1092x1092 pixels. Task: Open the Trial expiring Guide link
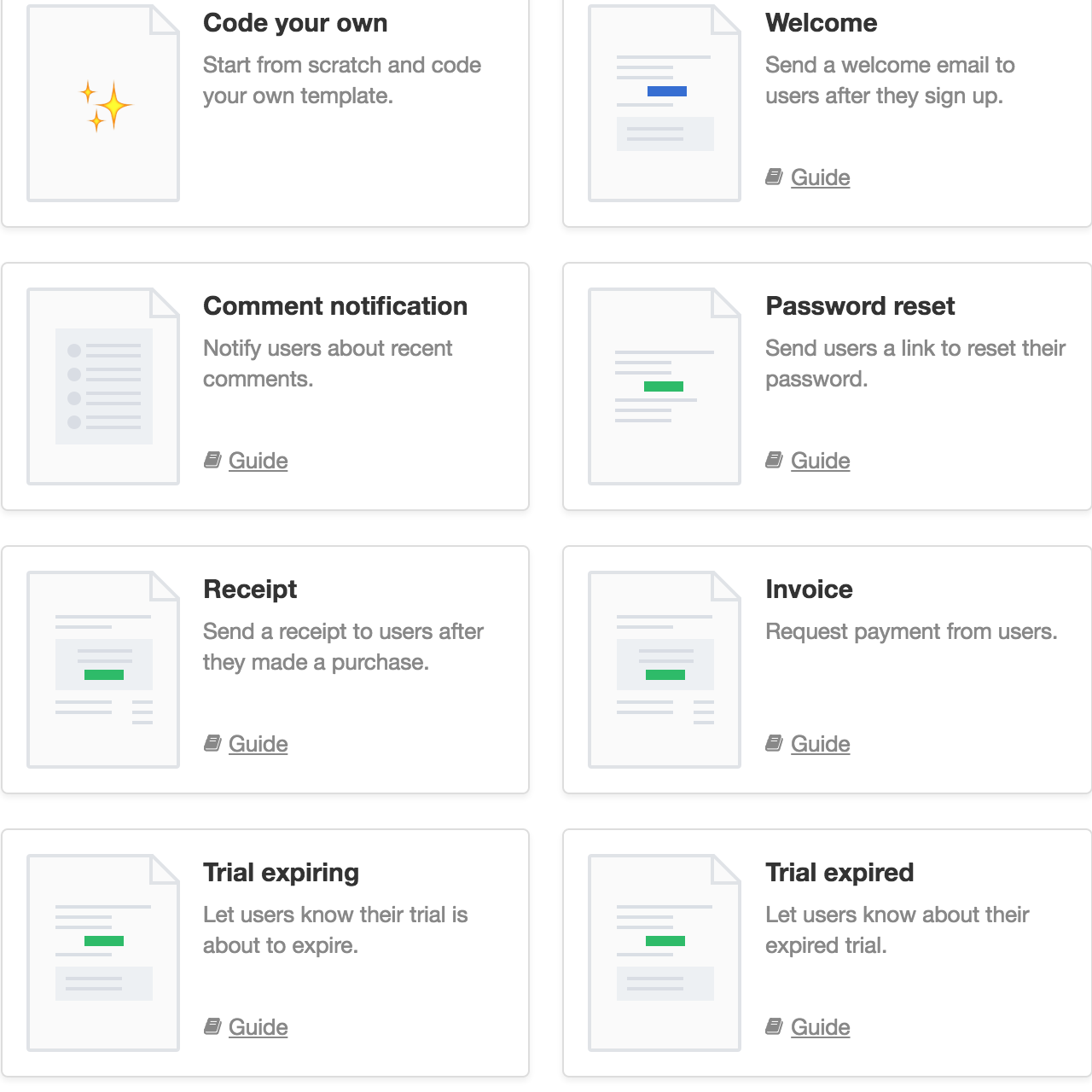tap(258, 1027)
